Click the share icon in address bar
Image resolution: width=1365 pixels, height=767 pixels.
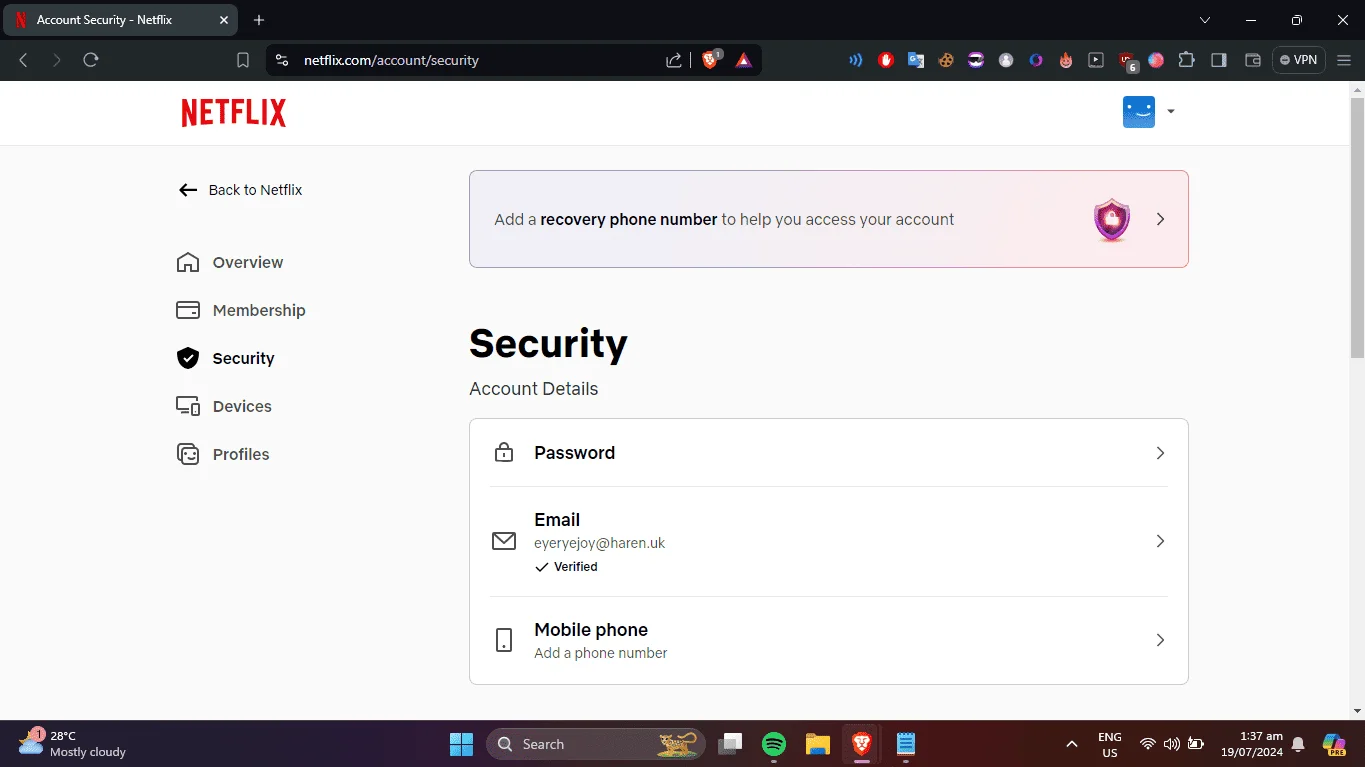click(x=674, y=60)
